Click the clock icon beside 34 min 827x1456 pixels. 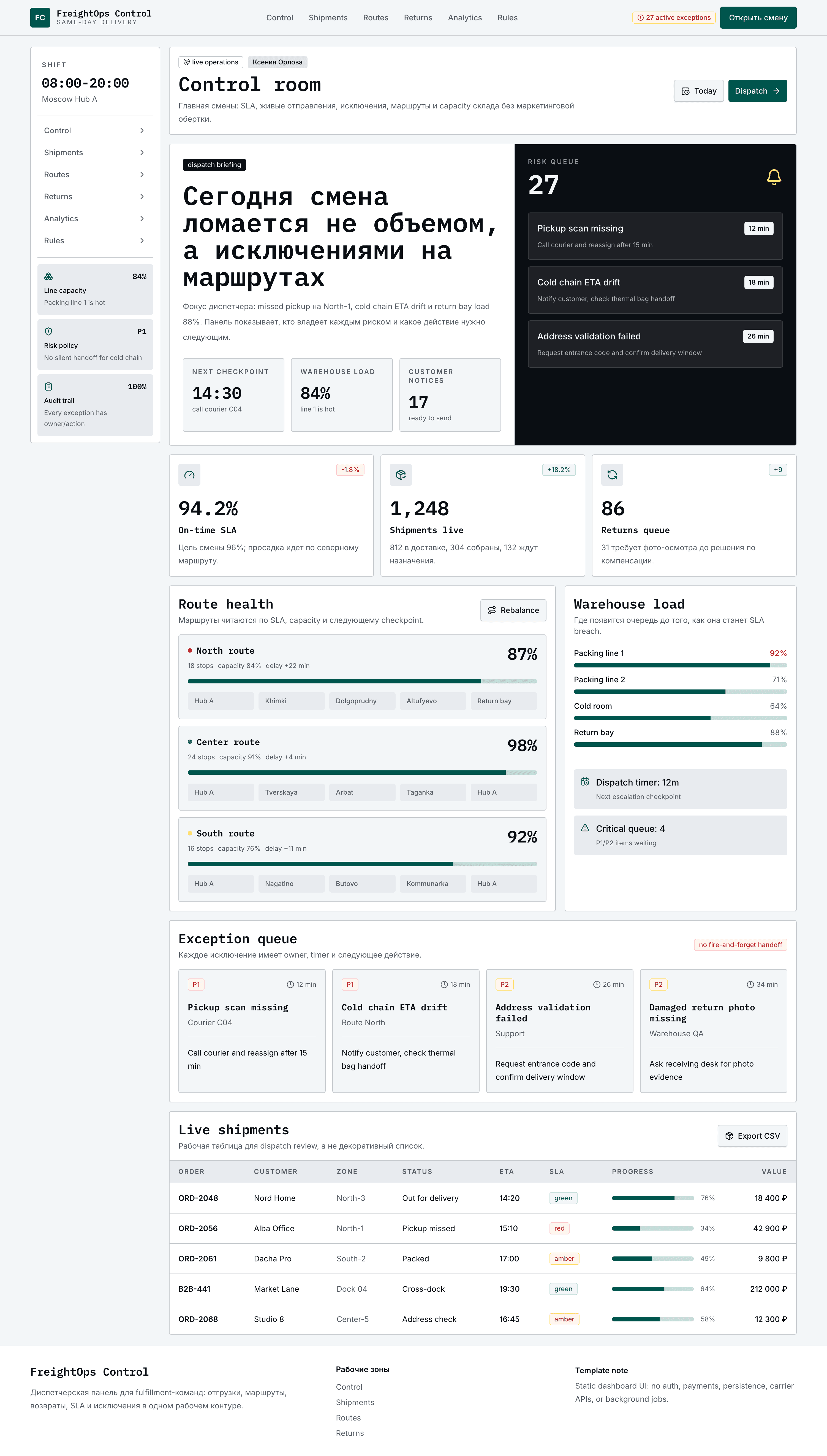point(750,985)
